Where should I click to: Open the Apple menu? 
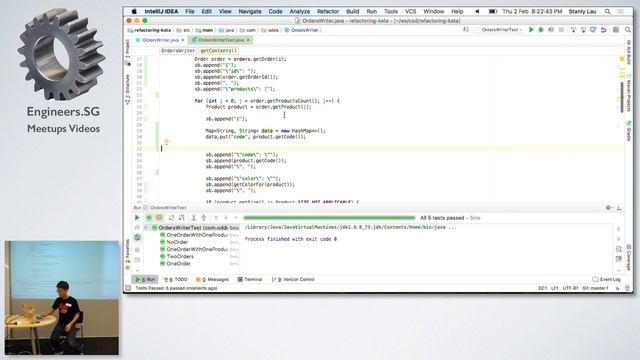pos(134,11)
